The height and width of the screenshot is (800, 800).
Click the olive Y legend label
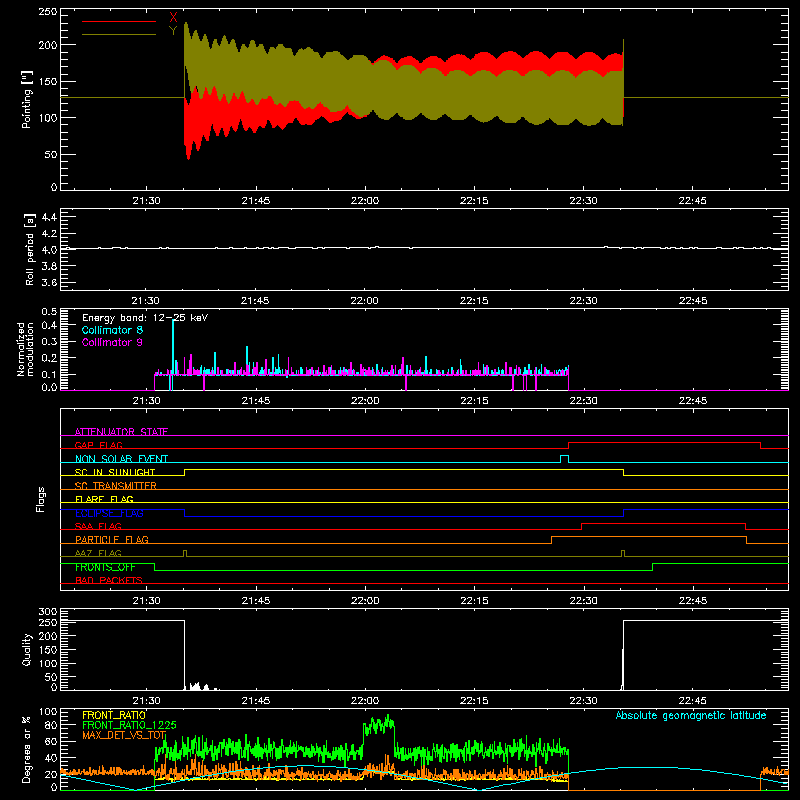click(x=173, y=31)
